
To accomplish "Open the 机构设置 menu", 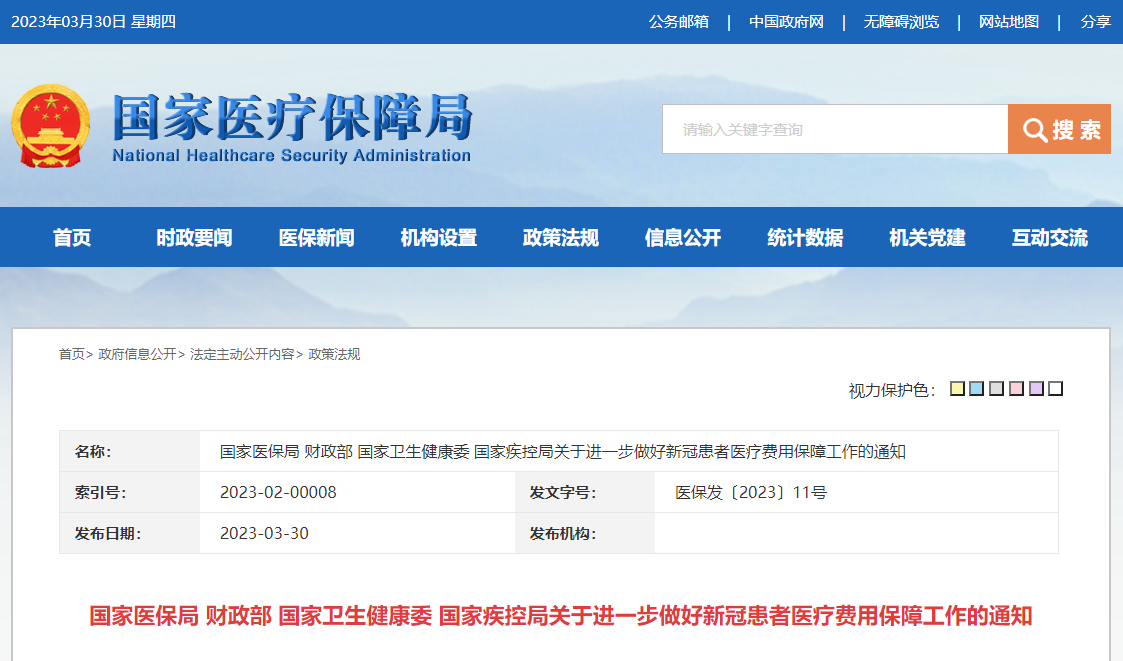I will point(438,238).
